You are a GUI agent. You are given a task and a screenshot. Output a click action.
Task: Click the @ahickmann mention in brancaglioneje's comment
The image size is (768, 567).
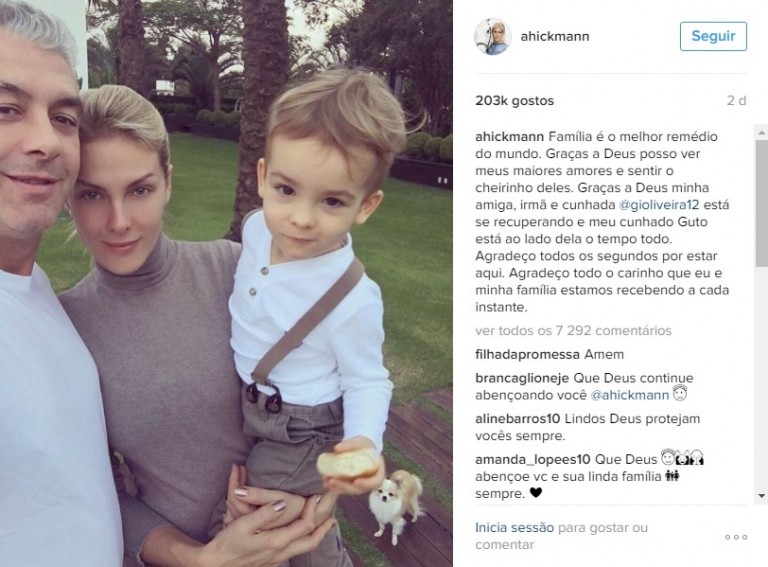pyautogui.click(x=629, y=395)
